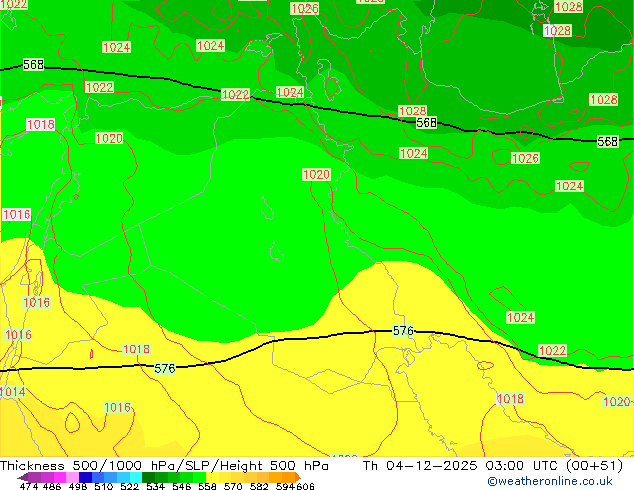
Task: Select the legend value 534
Action: click(x=155, y=486)
